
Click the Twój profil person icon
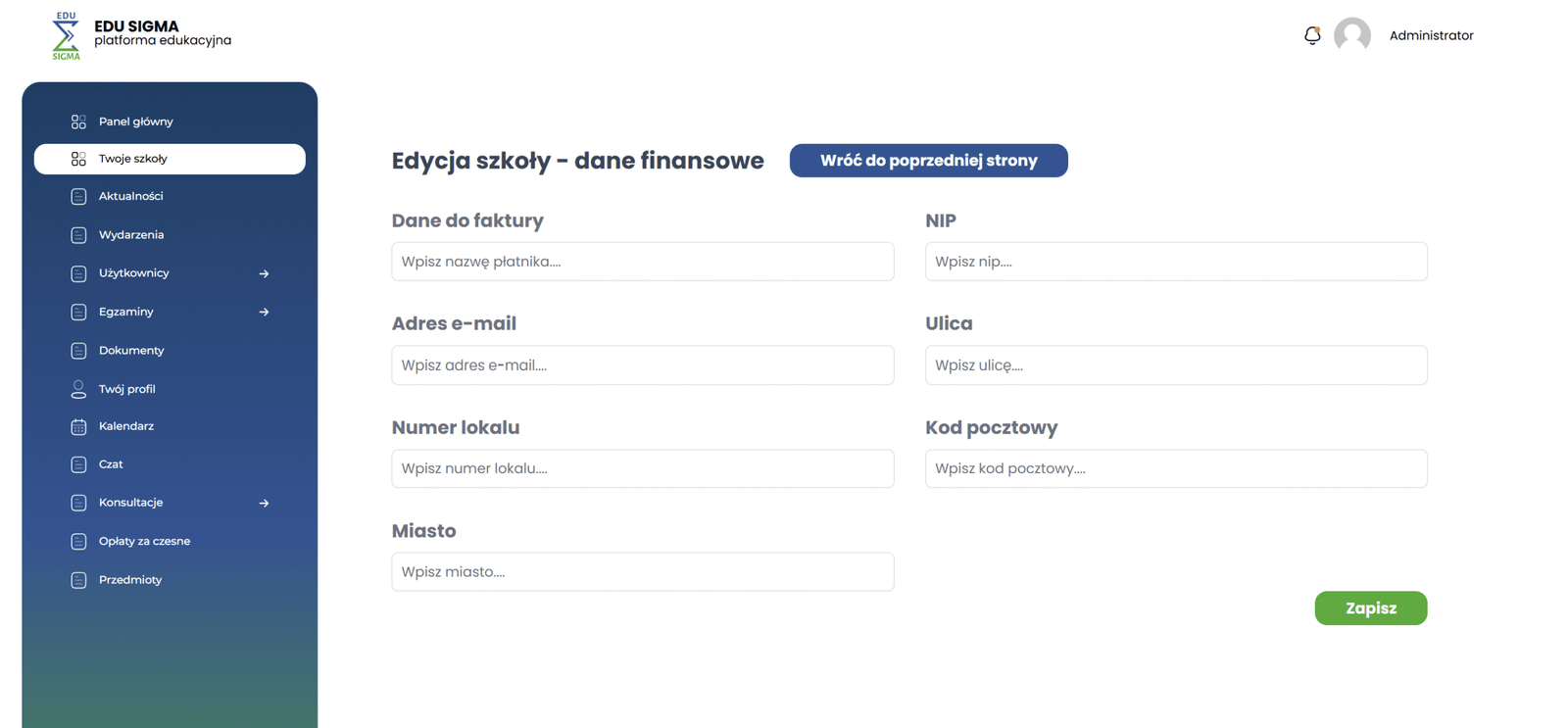click(x=78, y=389)
